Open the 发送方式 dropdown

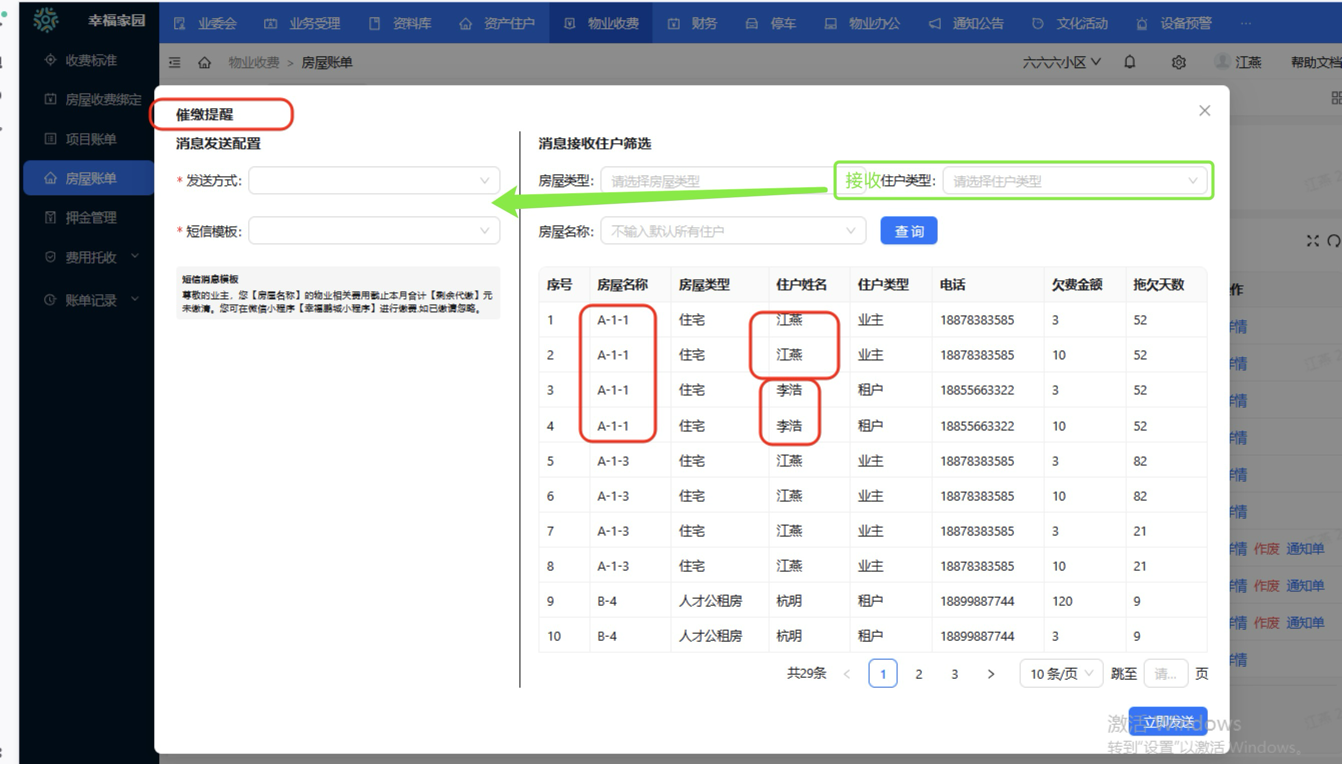pyautogui.click(x=374, y=181)
